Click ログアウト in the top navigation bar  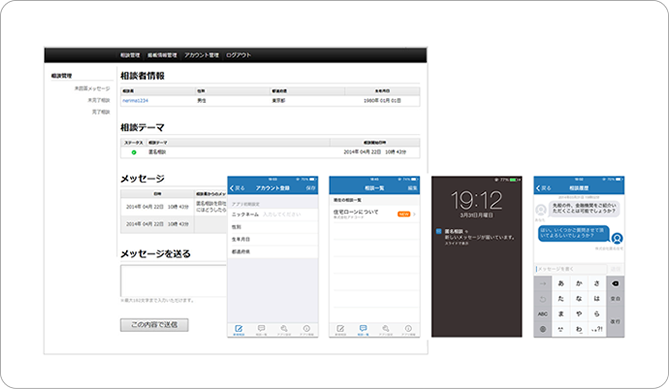pyautogui.click(x=239, y=55)
